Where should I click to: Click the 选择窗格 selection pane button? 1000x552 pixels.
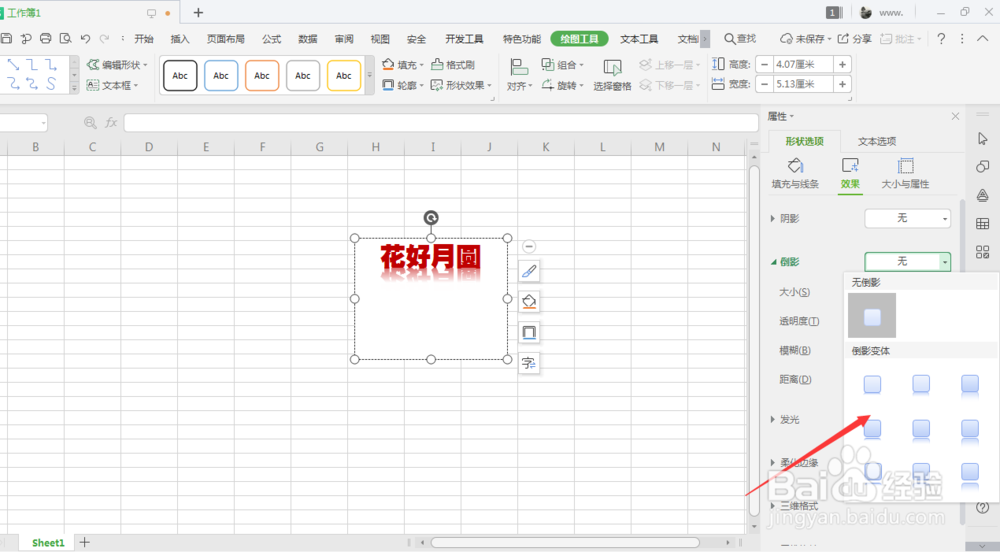click(612, 75)
